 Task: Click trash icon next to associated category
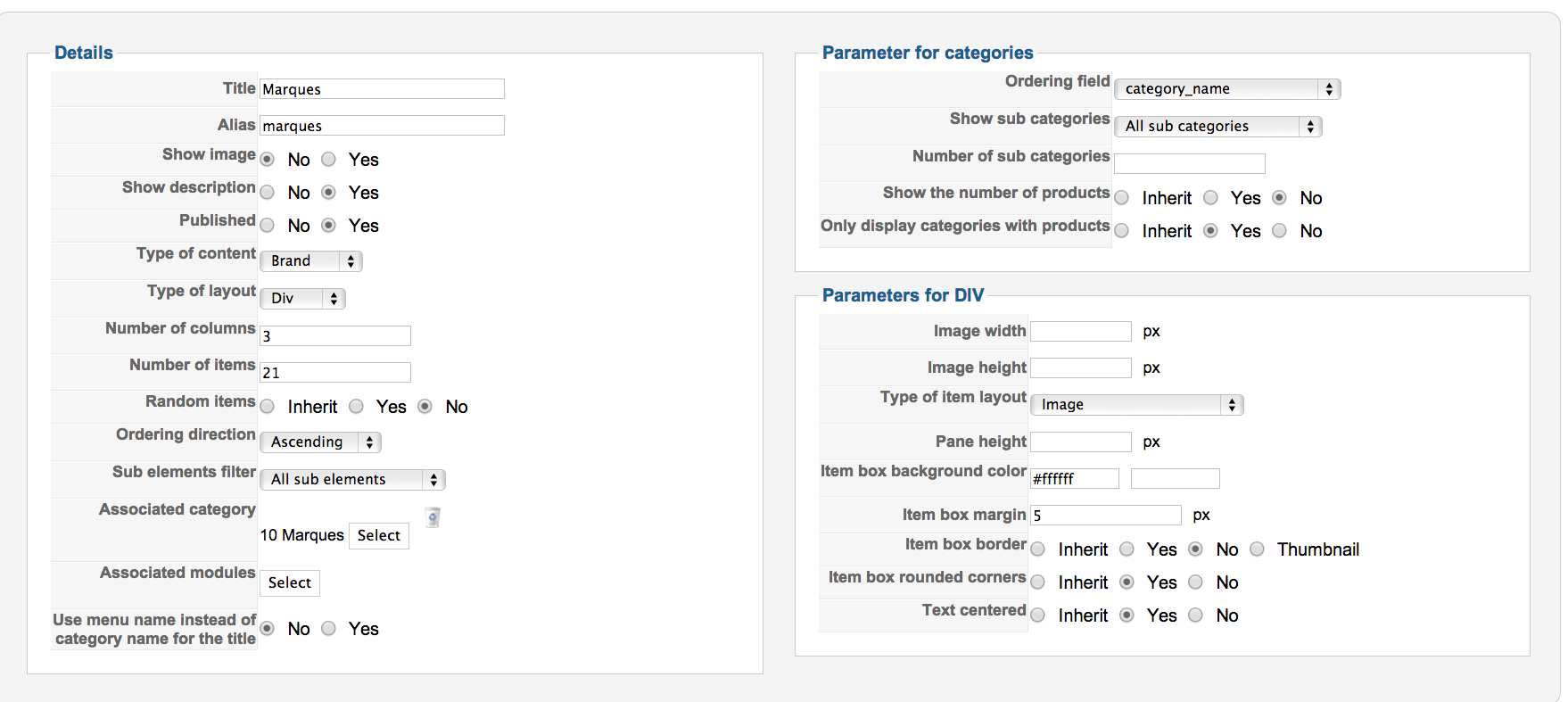(x=433, y=516)
